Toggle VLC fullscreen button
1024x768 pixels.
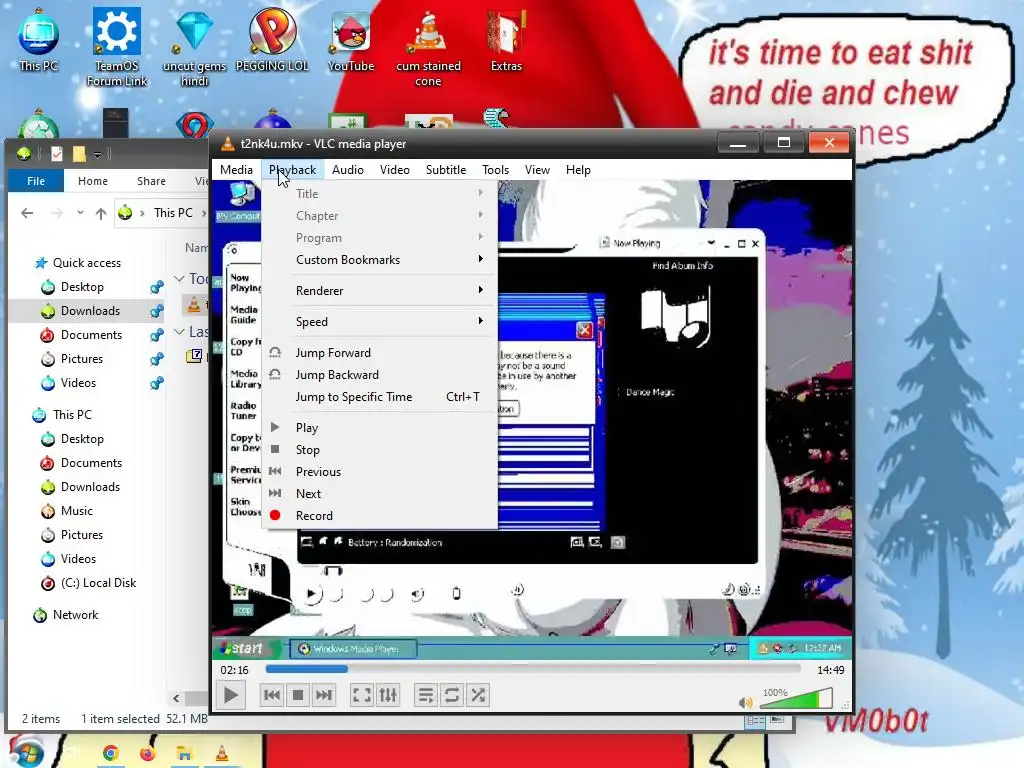pos(362,696)
